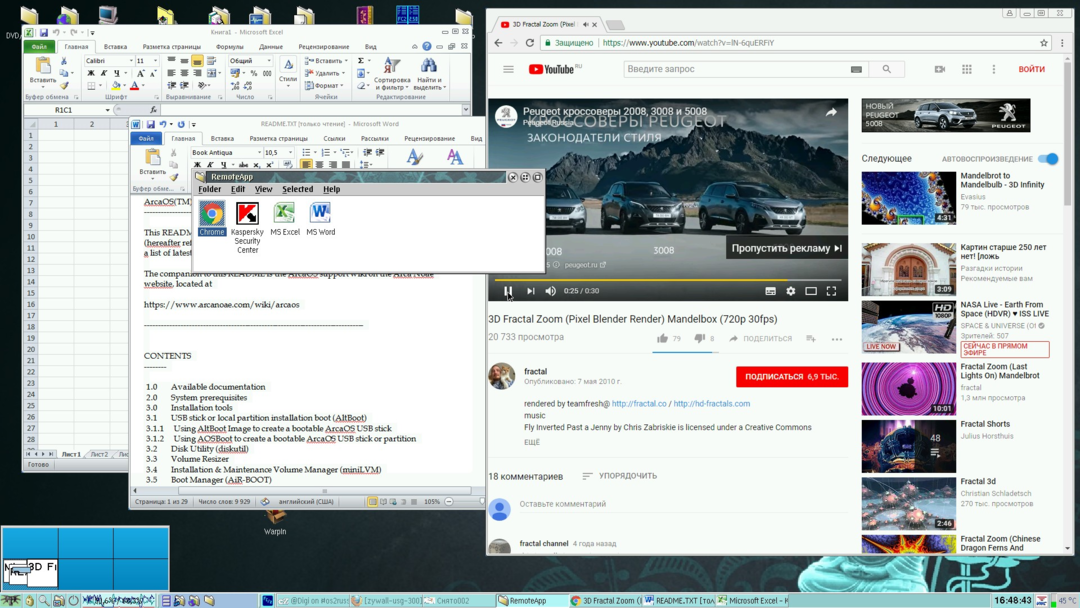The height and width of the screenshot is (608, 1080).
Task: Mute the YouTube player volume
Action: (550, 291)
